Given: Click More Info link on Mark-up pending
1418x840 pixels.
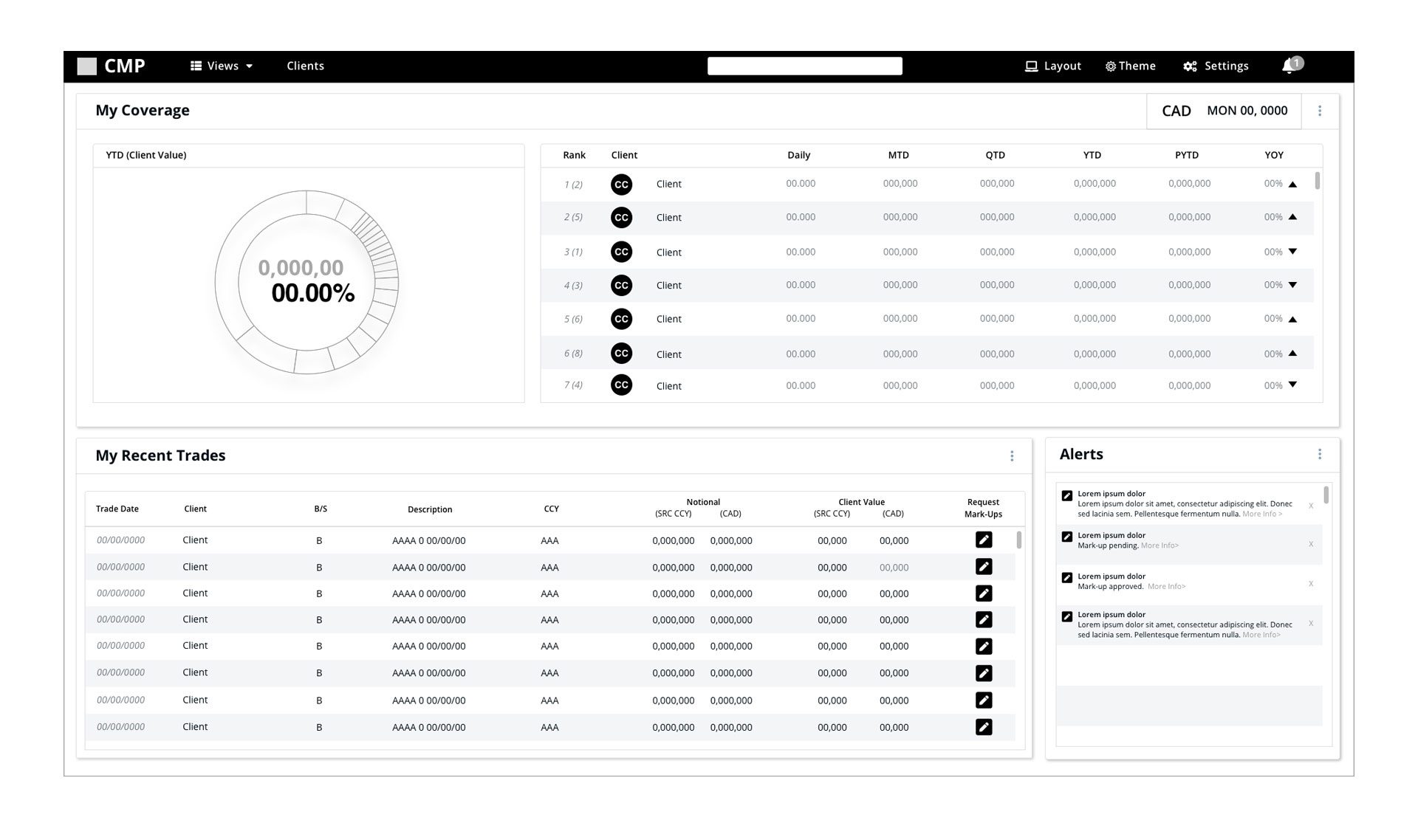Looking at the screenshot, I should pyautogui.click(x=1160, y=546).
